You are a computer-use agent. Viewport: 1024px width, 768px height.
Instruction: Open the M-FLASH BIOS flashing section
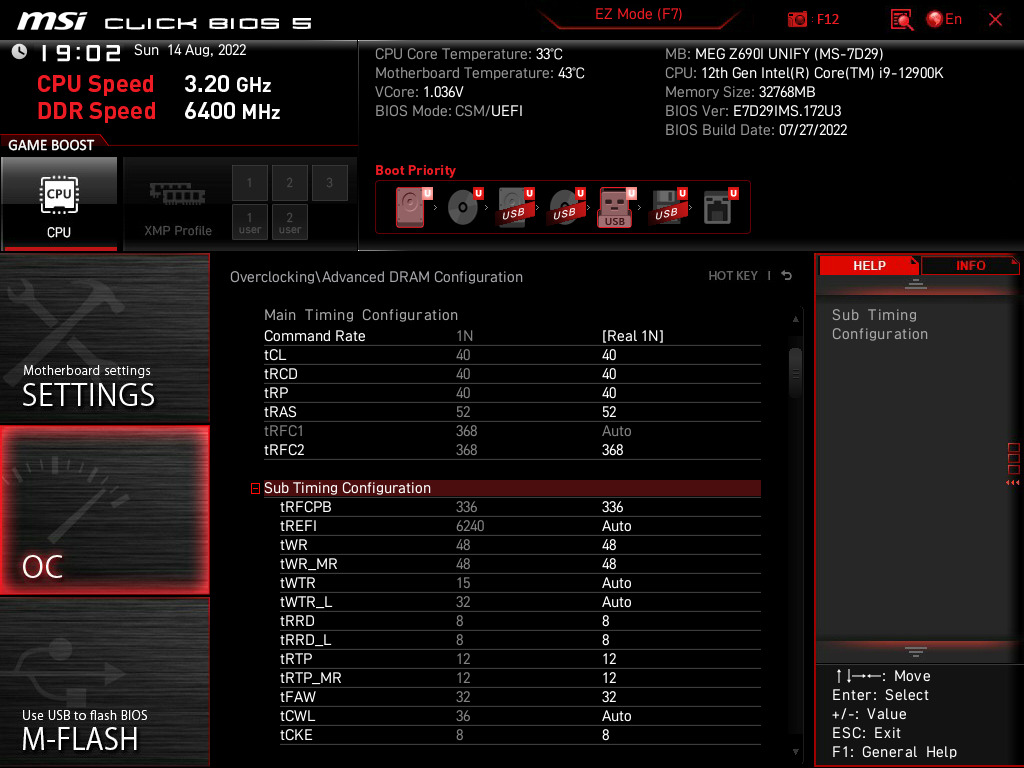point(104,681)
